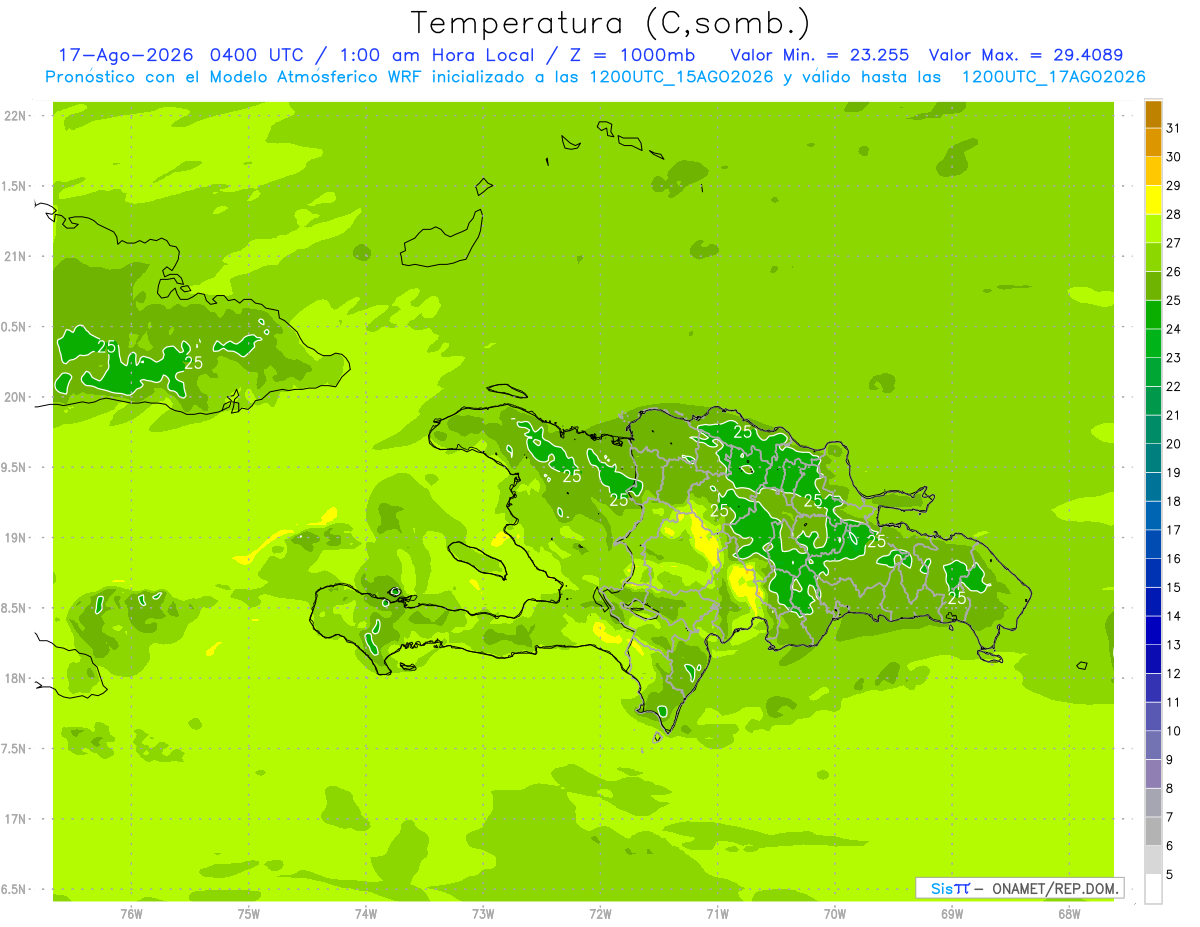The image size is (1200, 927).
Task: Click the legend scale number "28"
Action: (x=1174, y=214)
